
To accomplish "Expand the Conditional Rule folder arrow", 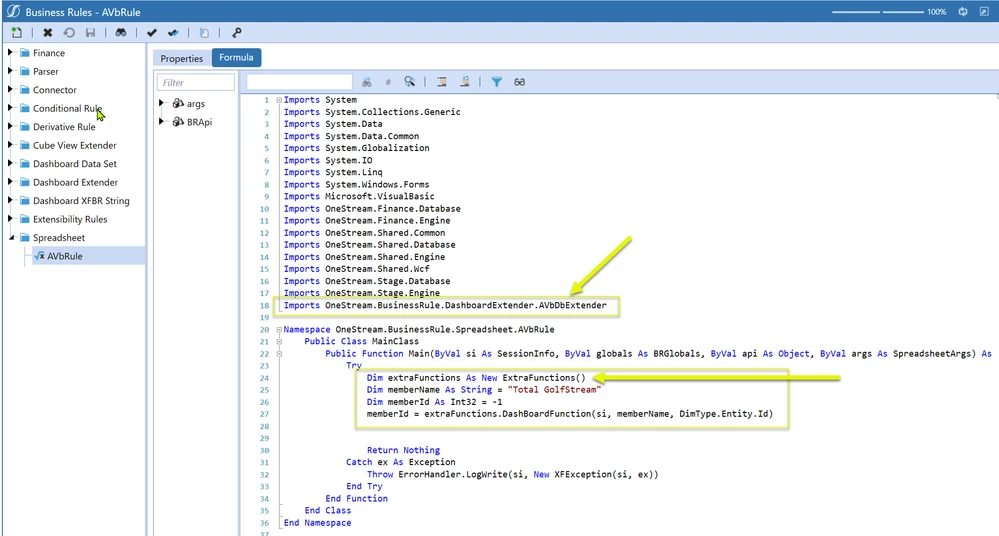I will 10,108.
